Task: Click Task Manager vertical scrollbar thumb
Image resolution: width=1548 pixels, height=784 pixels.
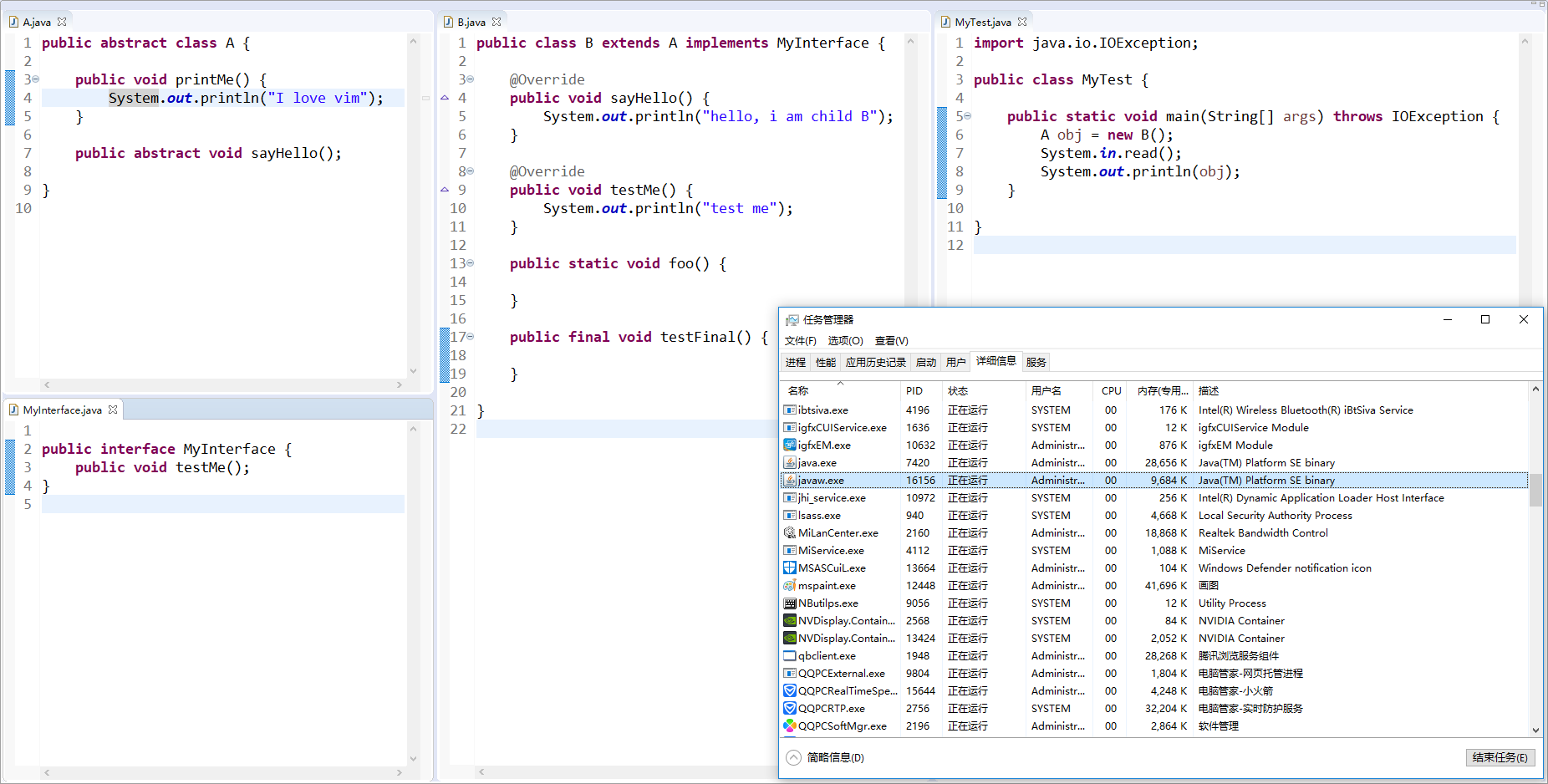Action: [1535, 489]
